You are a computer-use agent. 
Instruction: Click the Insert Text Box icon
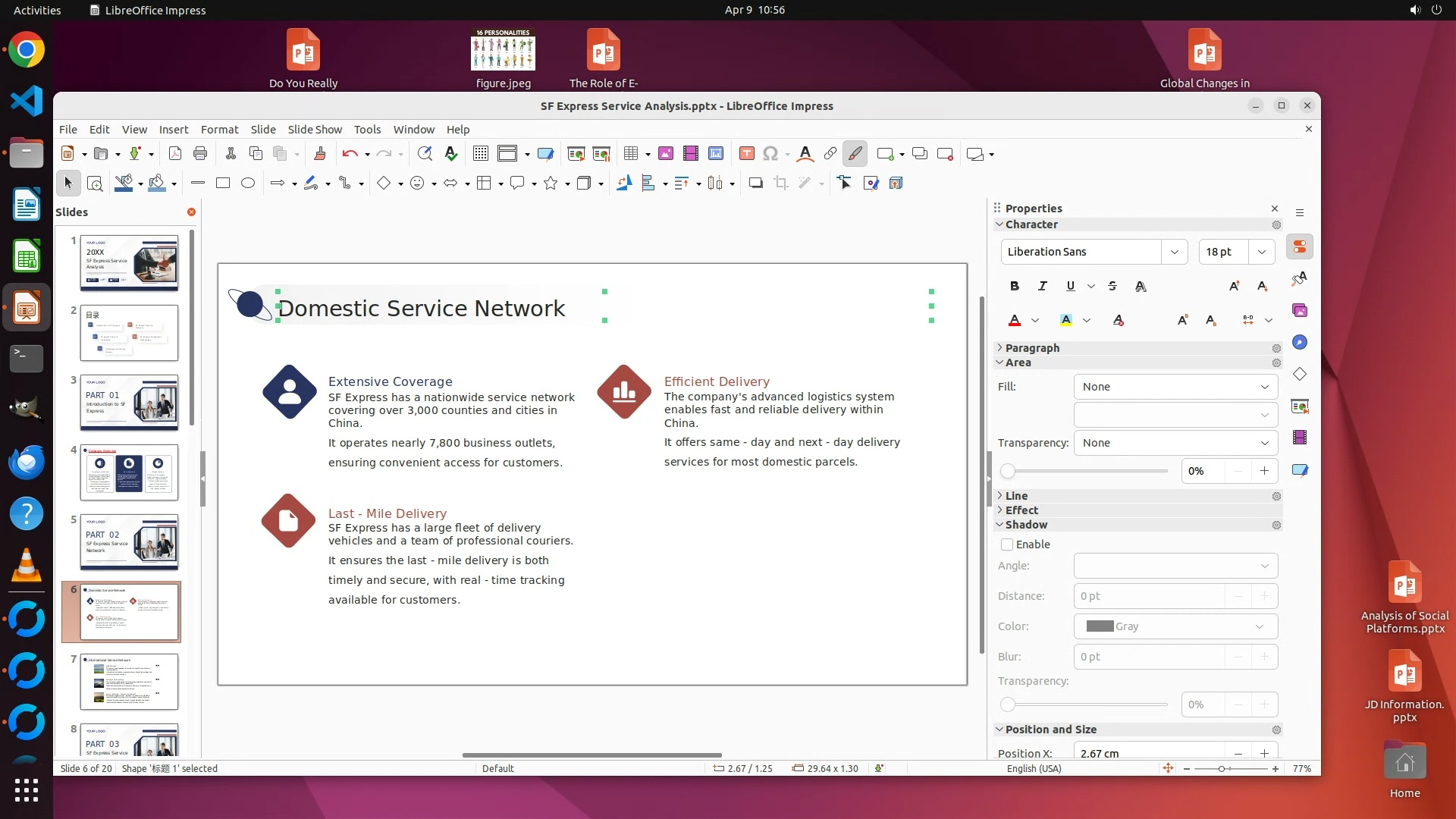pos(746,154)
